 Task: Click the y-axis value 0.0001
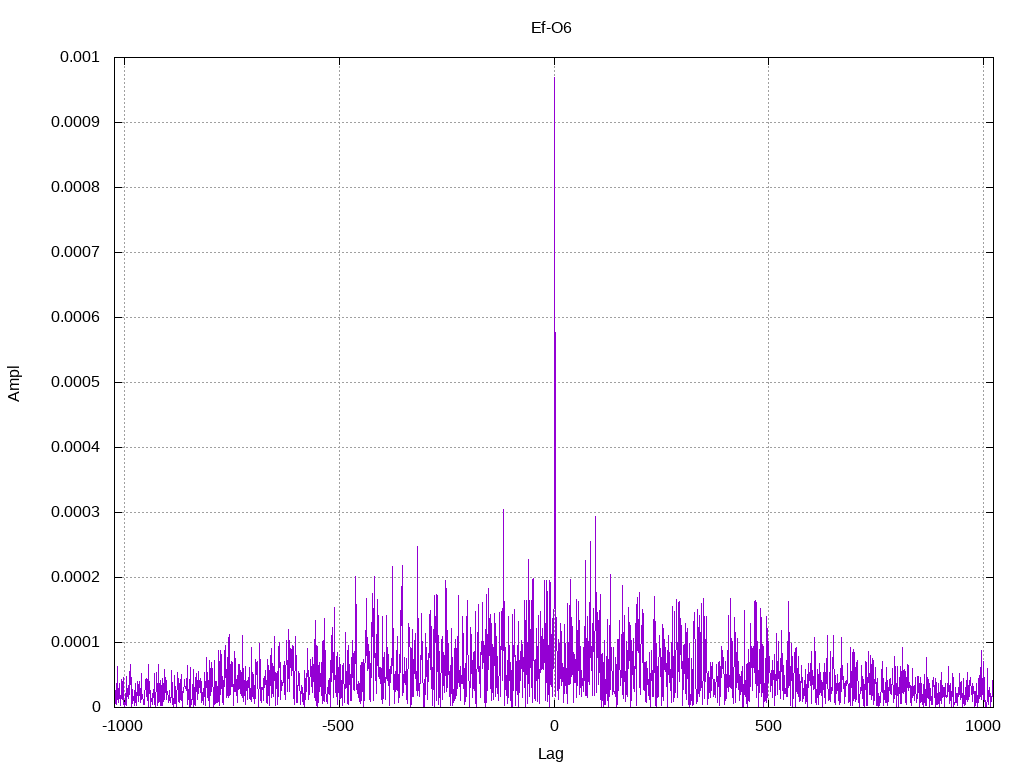76,642
